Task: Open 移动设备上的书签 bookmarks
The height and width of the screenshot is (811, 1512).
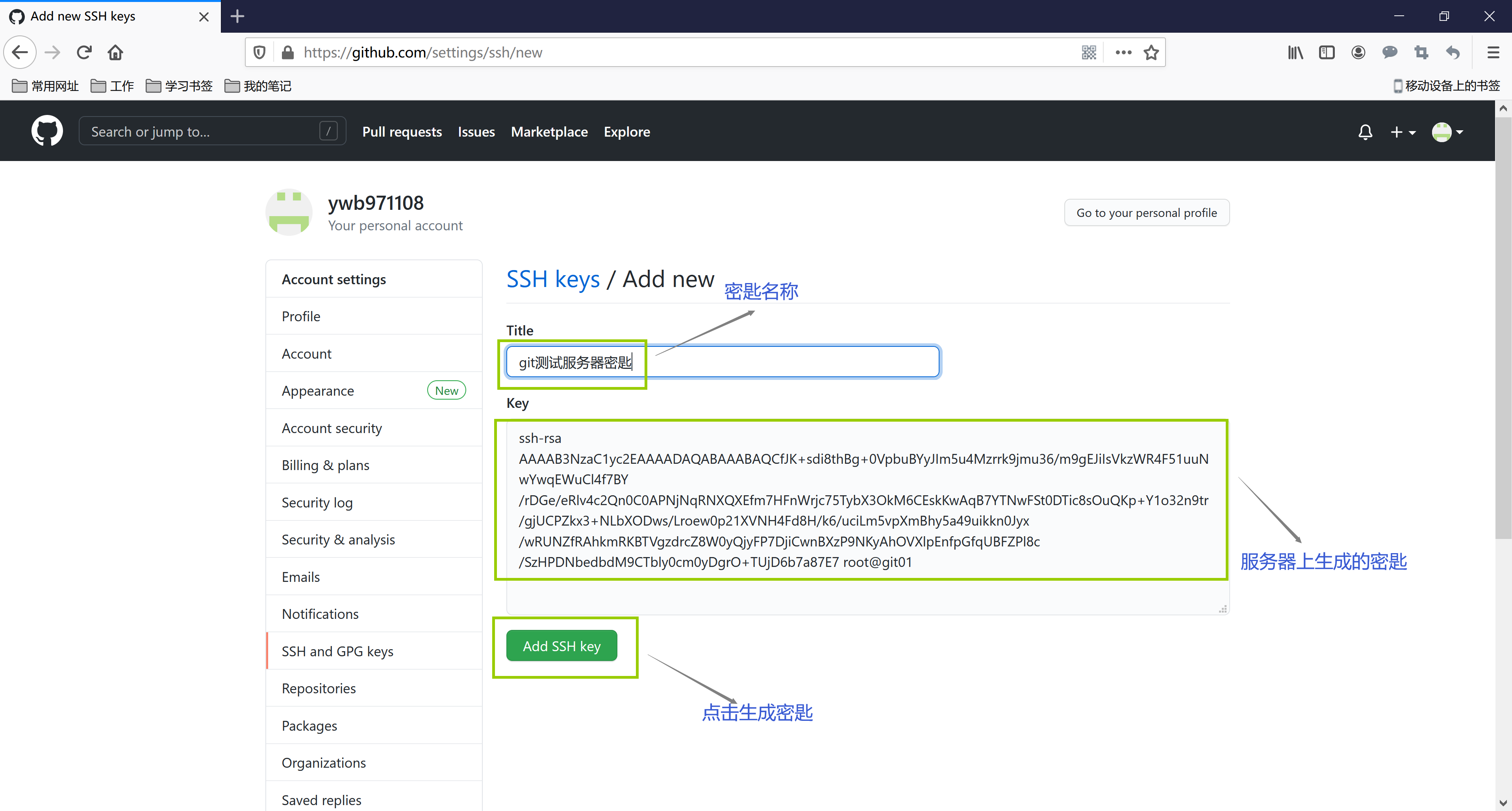Action: pyautogui.click(x=1447, y=86)
